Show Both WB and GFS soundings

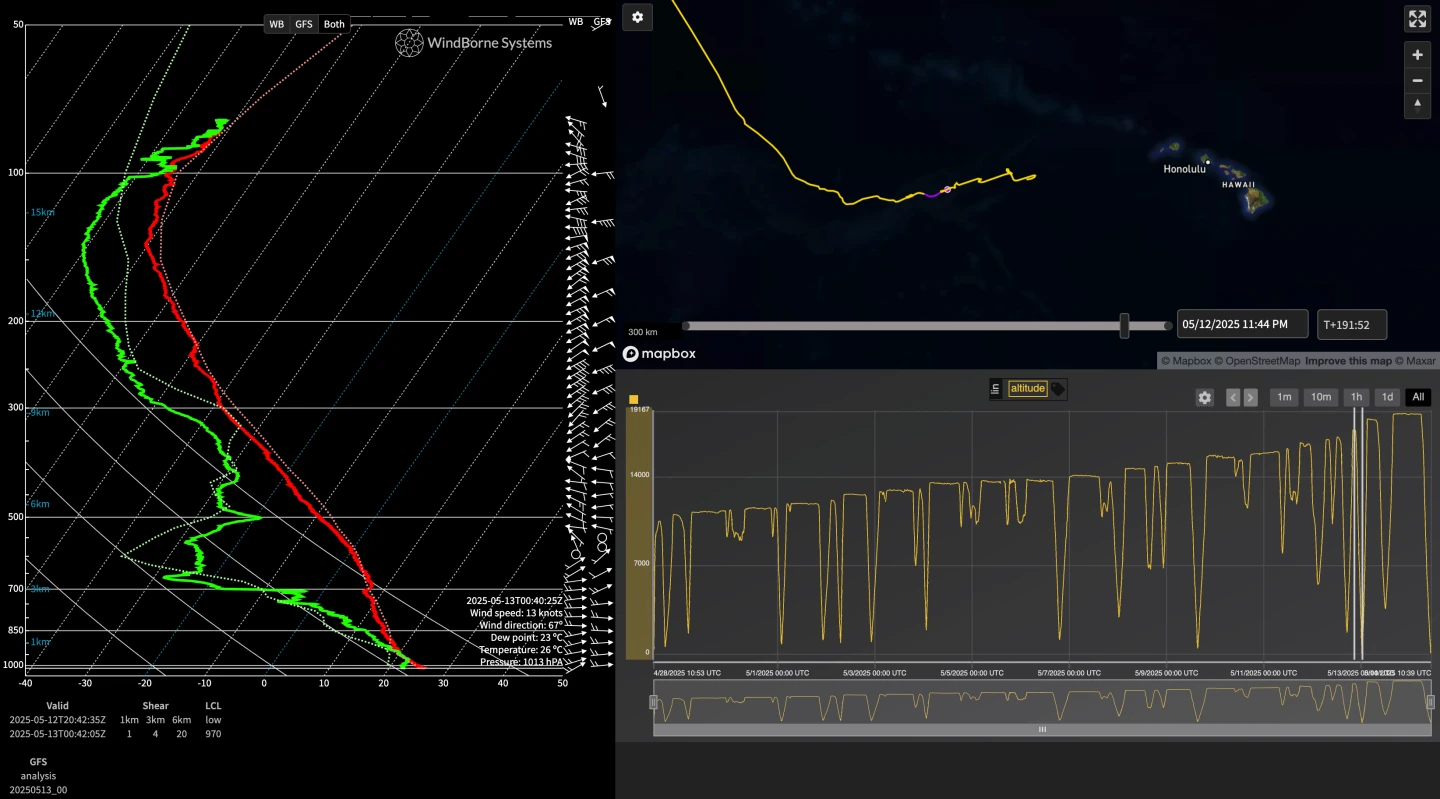[334, 24]
